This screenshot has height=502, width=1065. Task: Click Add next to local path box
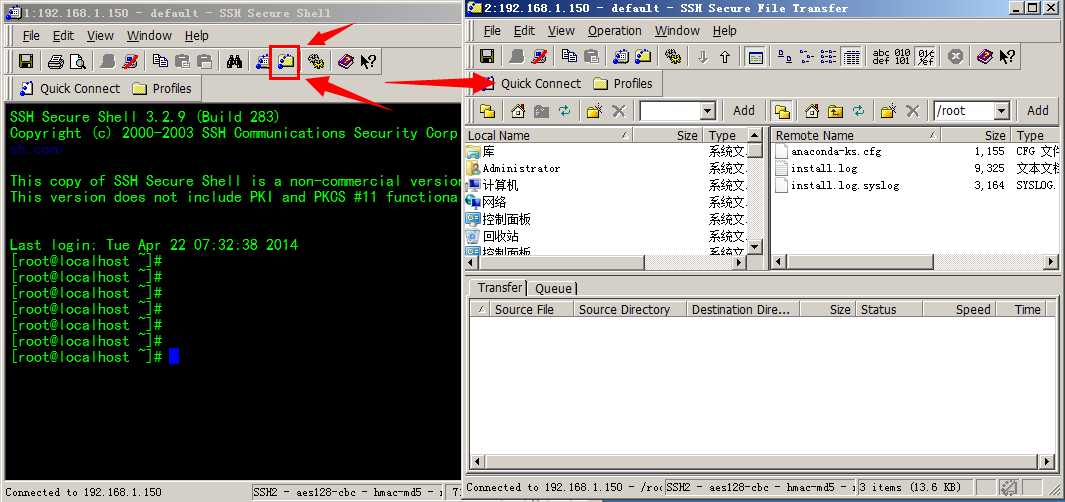click(x=744, y=111)
